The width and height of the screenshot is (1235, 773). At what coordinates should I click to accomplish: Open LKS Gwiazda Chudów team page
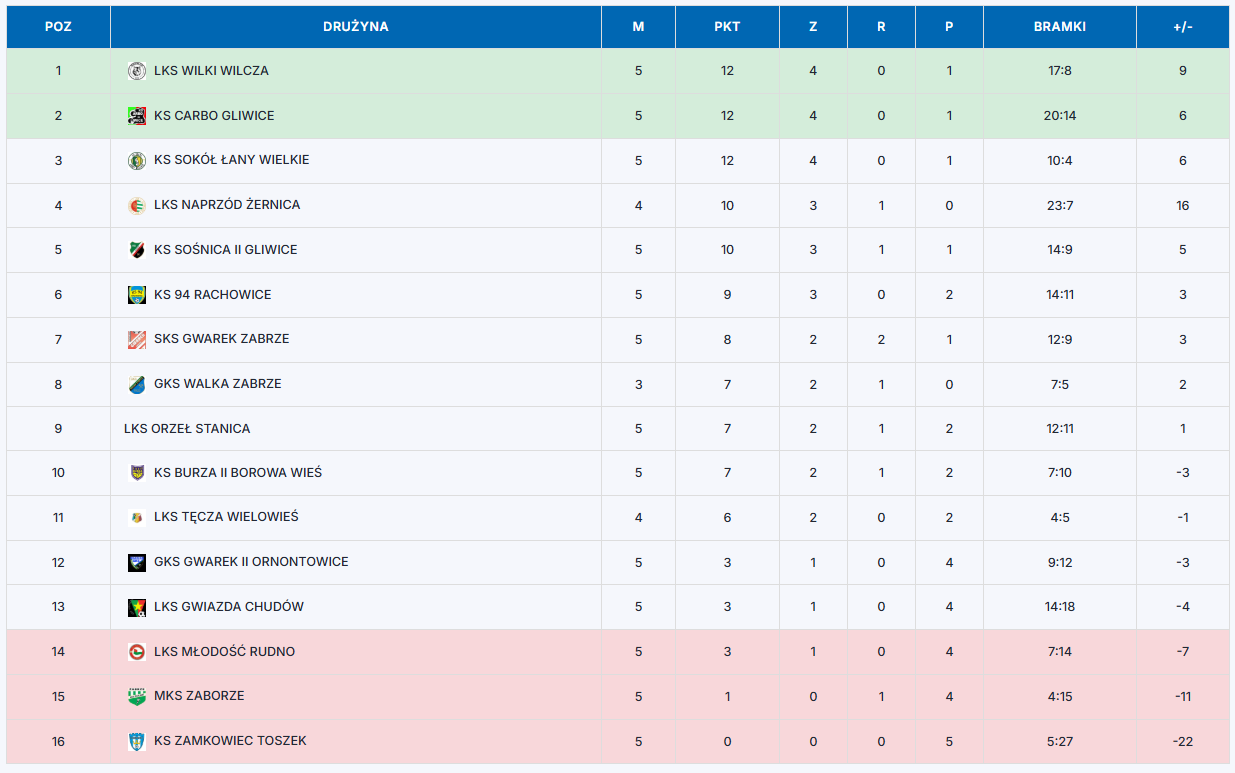pyautogui.click(x=229, y=607)
